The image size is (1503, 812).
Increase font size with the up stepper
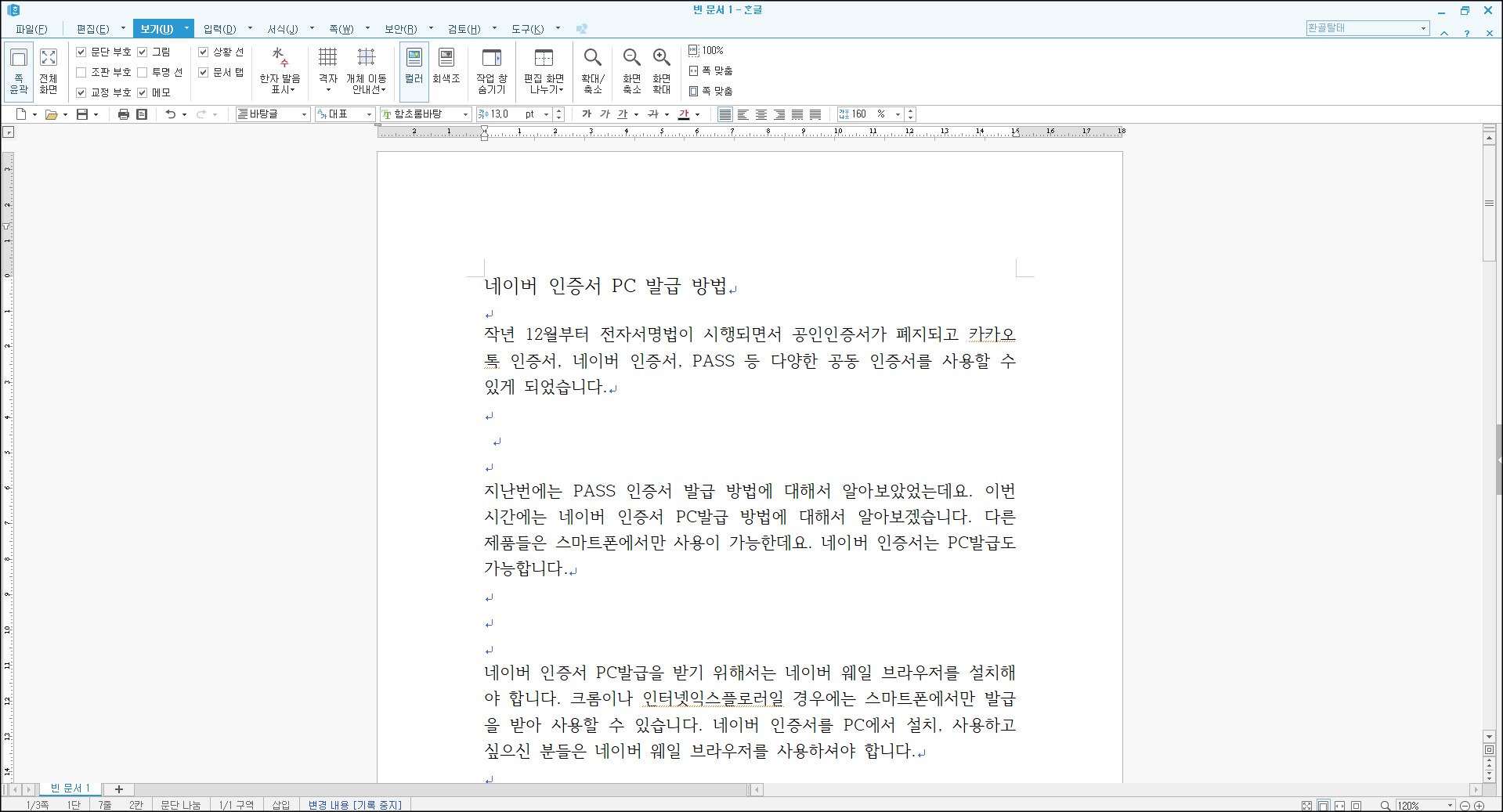pyautogui.click(x=558, y=111)
